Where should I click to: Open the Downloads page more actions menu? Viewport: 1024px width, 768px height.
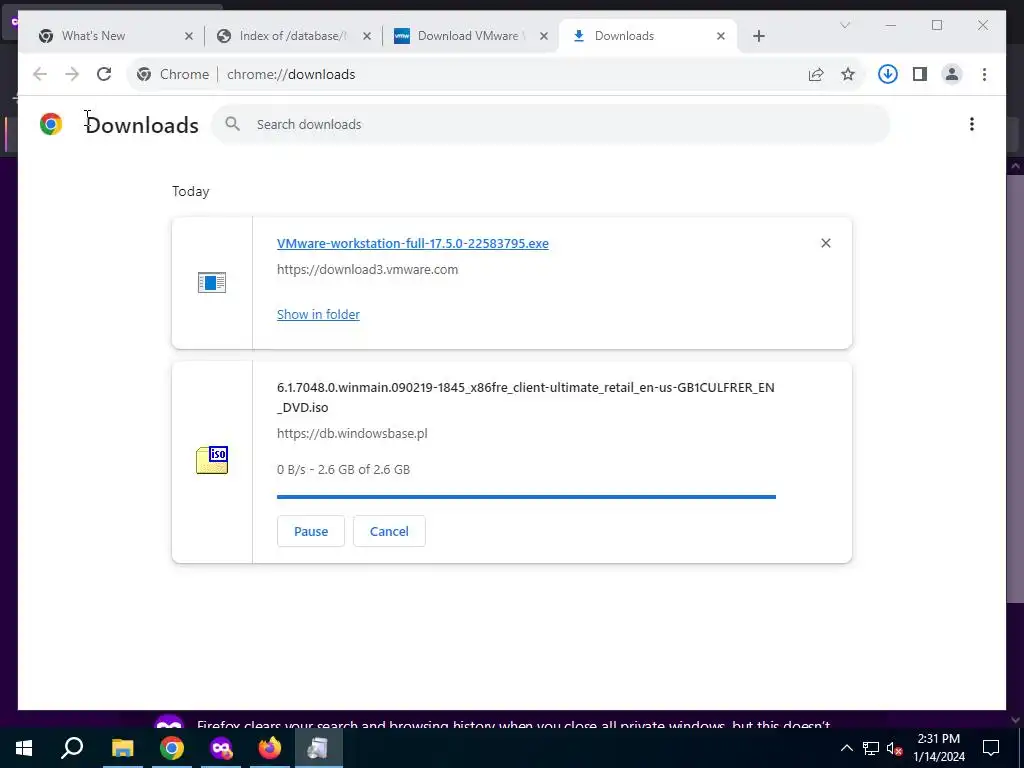click(972, 124)
